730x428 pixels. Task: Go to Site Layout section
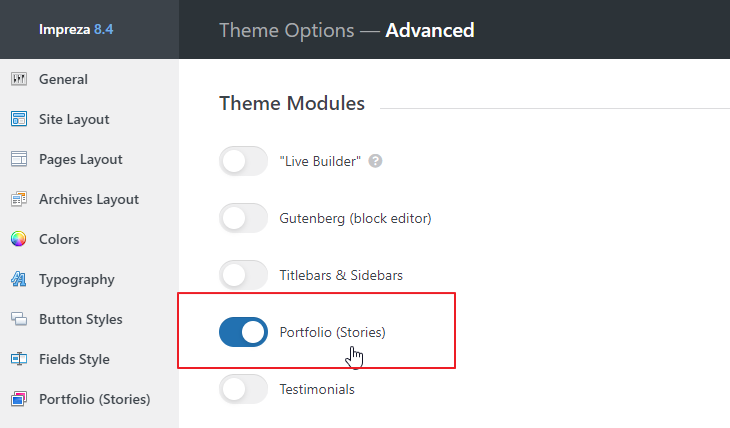pyautogui.click(x=74, y=119)
